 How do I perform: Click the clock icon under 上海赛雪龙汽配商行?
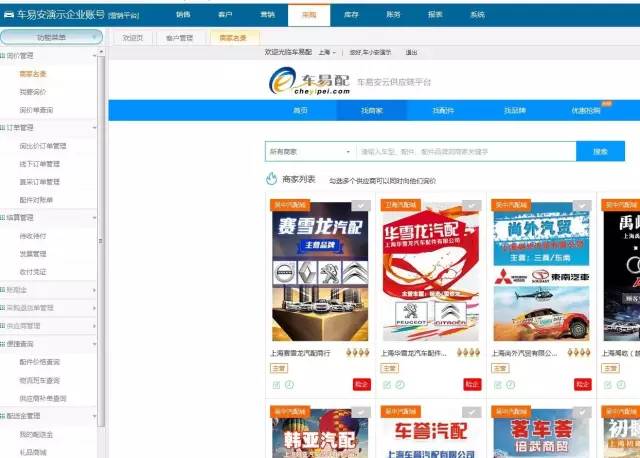click(x=289, y=385)
